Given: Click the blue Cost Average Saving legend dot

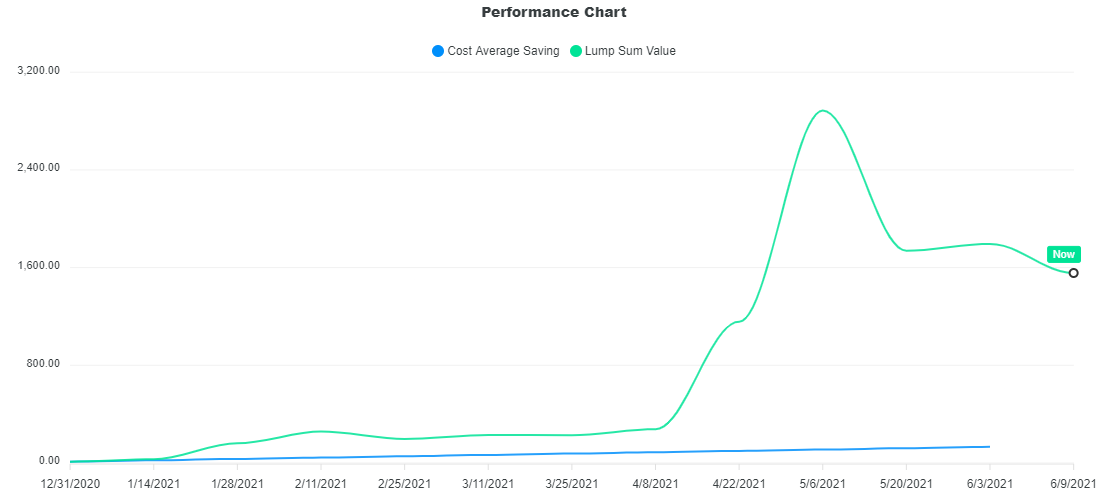Looking at the screenshot, I should pos(438,51).
